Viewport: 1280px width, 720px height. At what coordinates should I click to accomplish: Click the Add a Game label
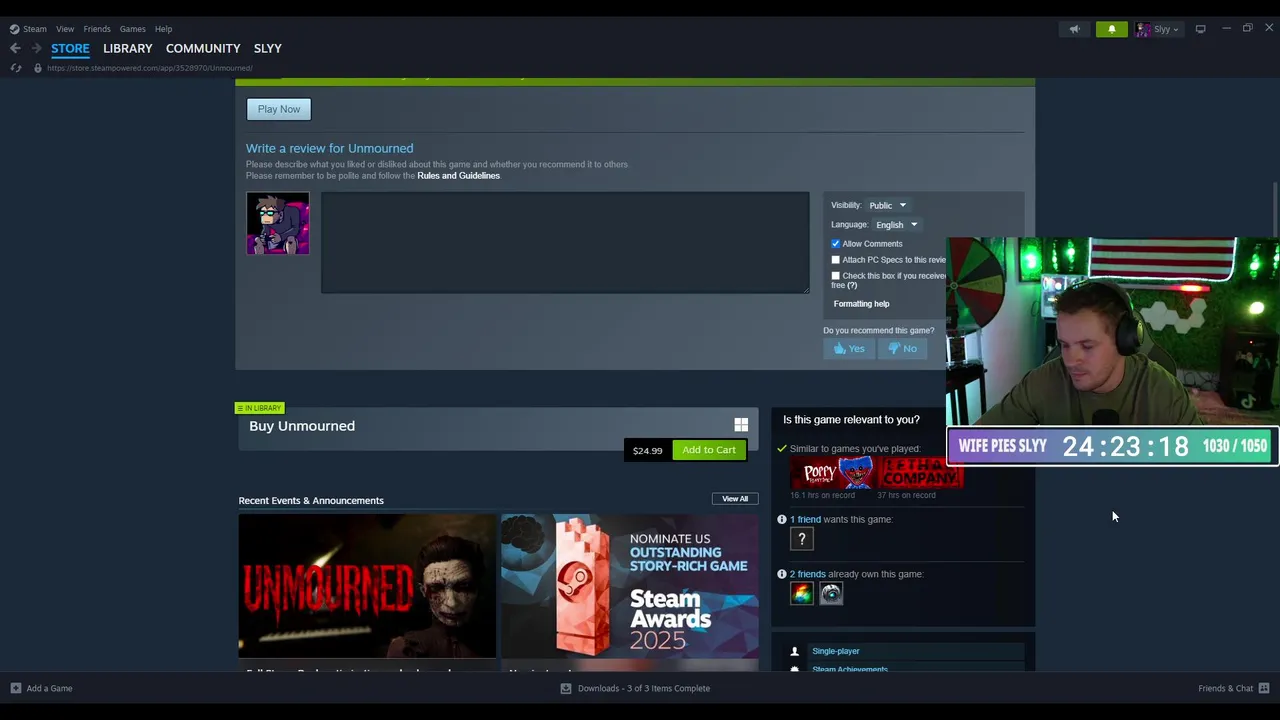(49, 688)
